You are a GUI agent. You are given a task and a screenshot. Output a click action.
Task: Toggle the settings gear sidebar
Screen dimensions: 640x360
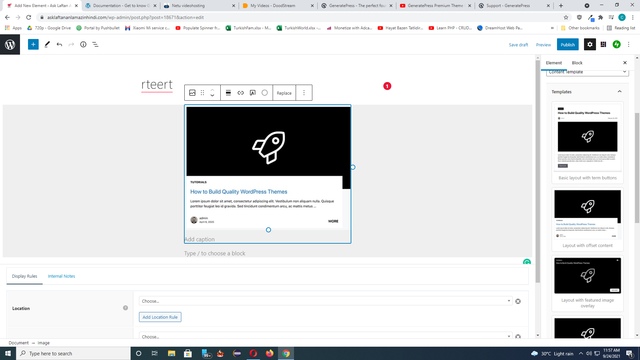[590, 44]
